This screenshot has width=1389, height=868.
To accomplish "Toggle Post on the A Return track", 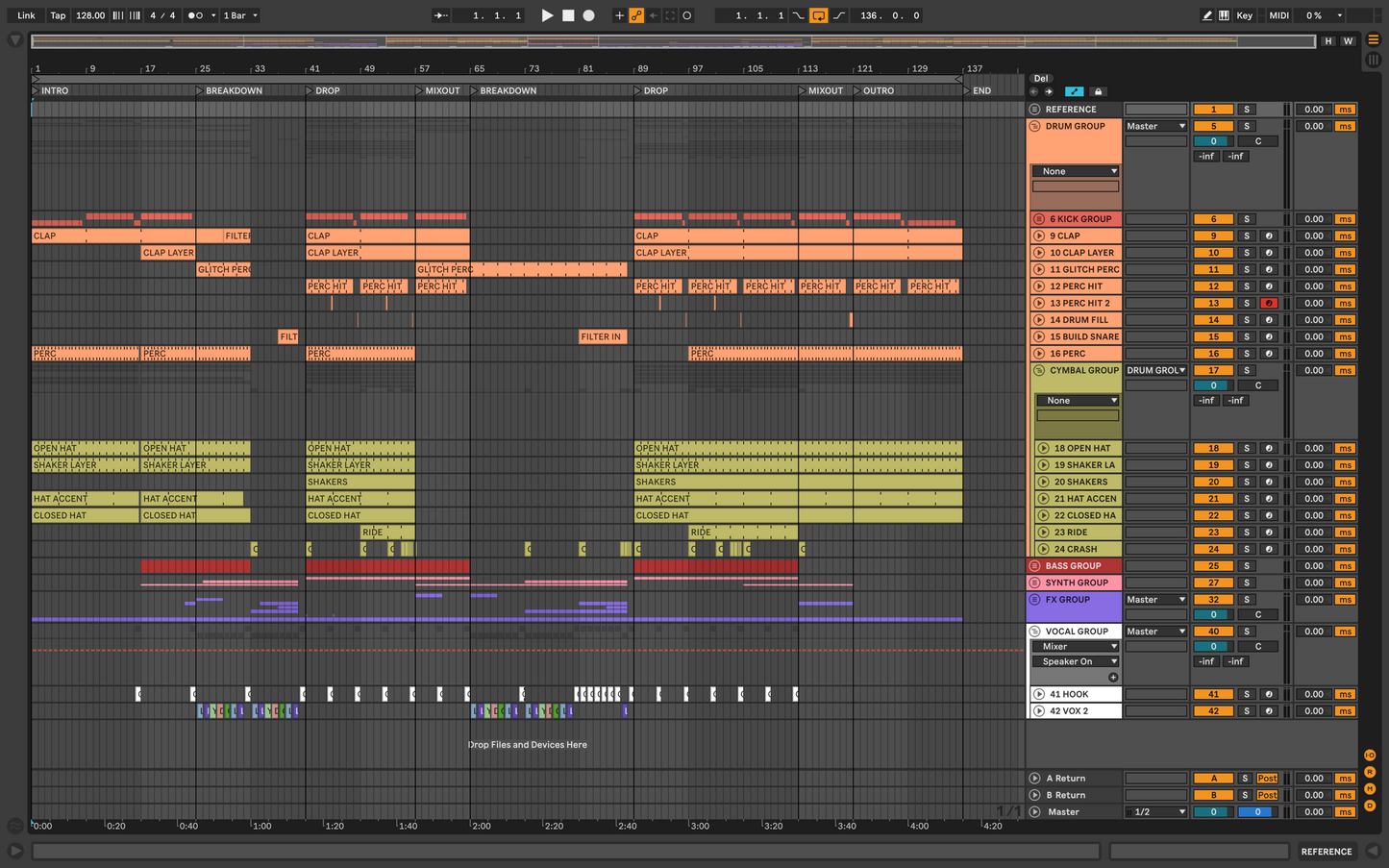I will click(x=1268, y=779).
